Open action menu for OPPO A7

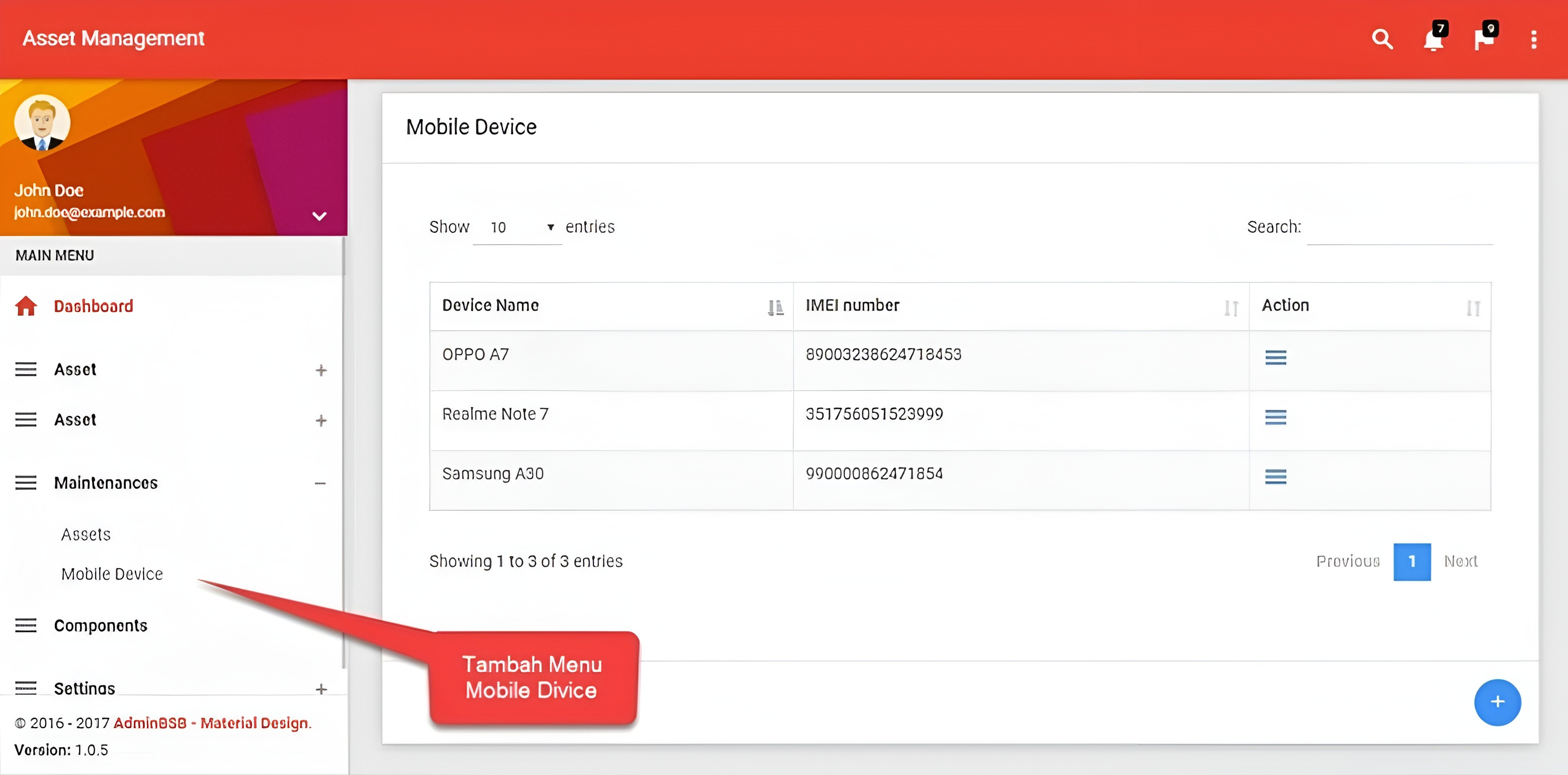(1275, 357)
